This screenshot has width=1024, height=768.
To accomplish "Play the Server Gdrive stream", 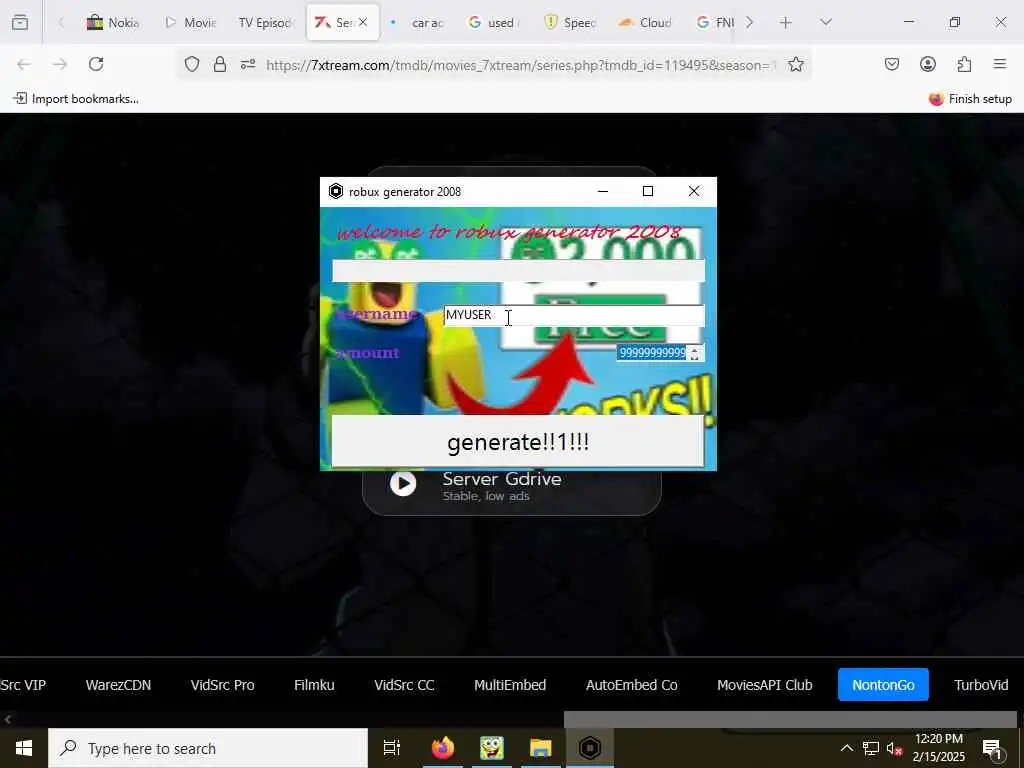I will [403, 483].
